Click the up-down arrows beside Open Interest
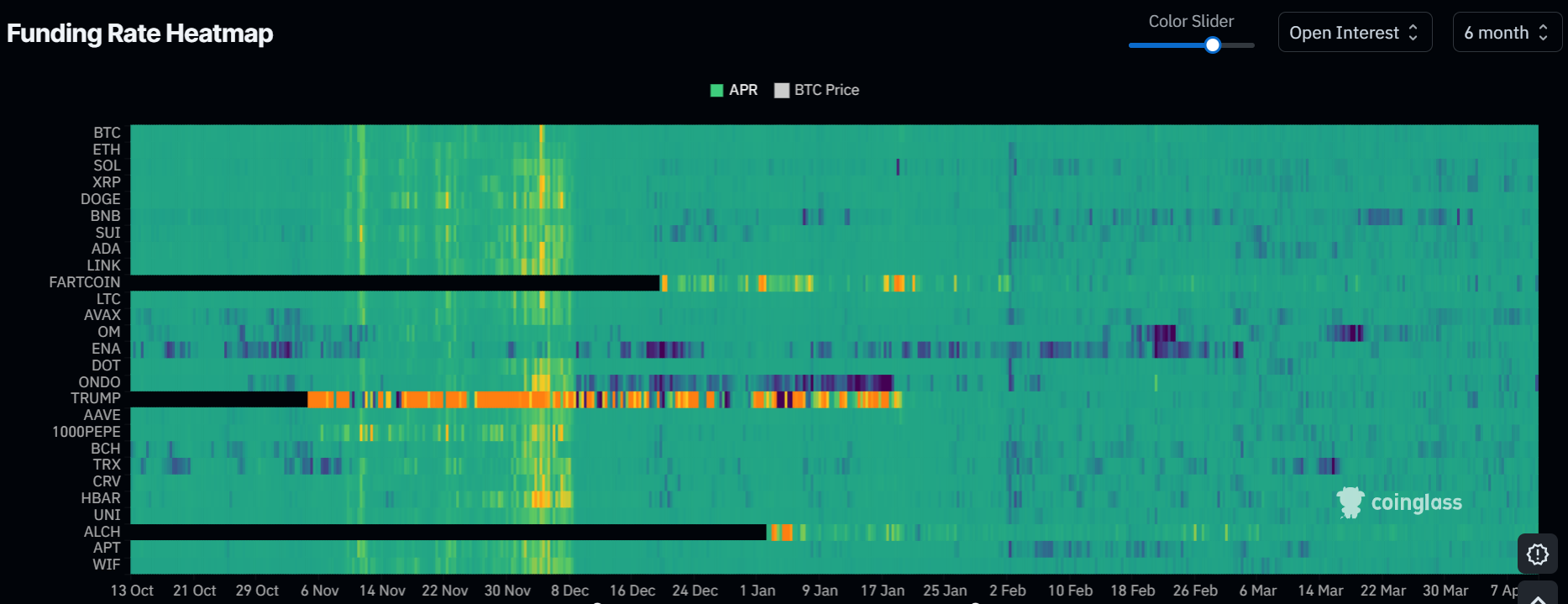The image size is (1568, 604). [x=1413, y=33]
